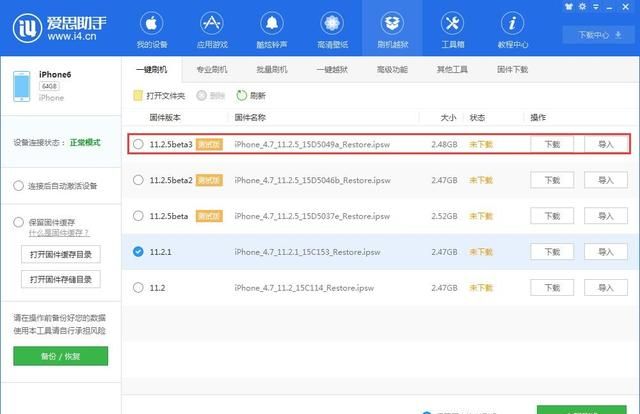Click 导入 for 11.2.5beta2 firmware
The image size is (640, 414).
pos(606,180)
